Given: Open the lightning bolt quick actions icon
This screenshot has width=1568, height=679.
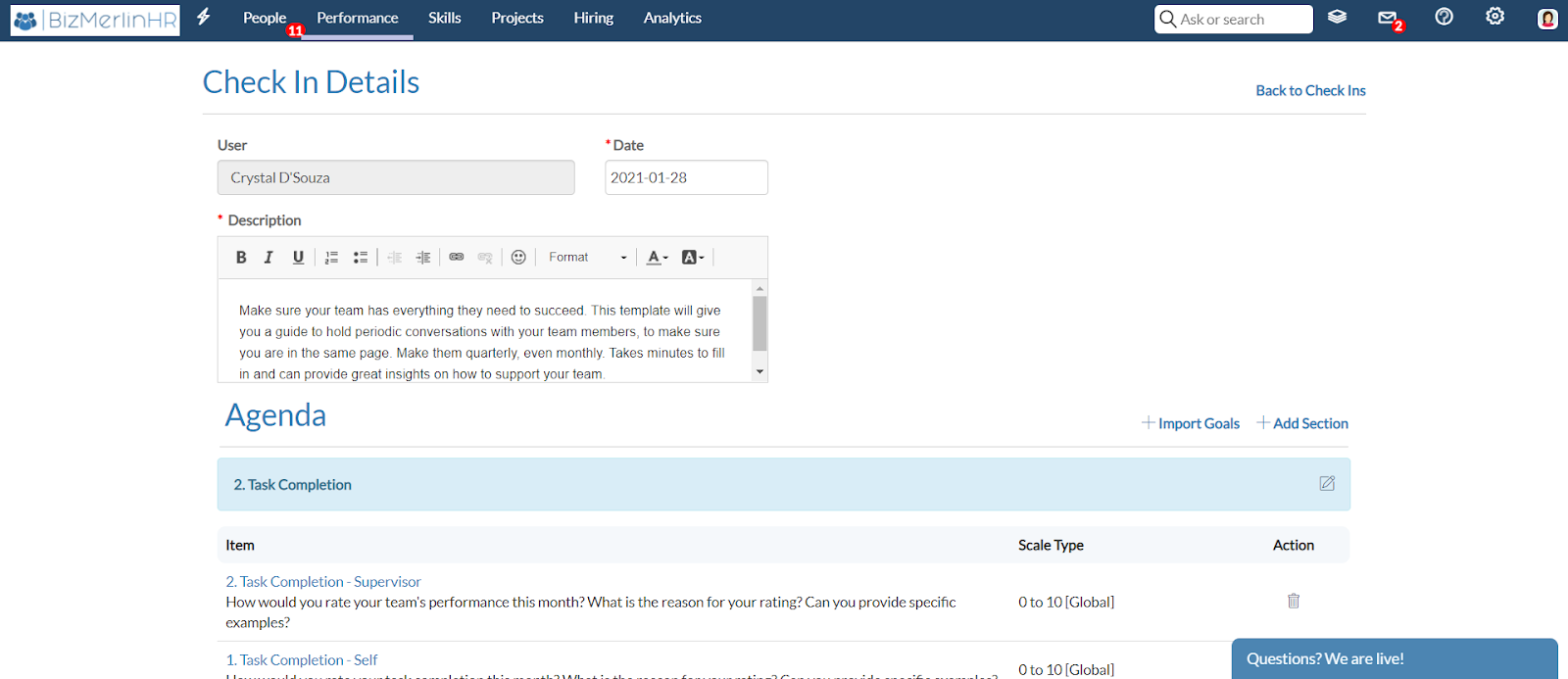Looking at the screenshot, I should coord(204,17).
